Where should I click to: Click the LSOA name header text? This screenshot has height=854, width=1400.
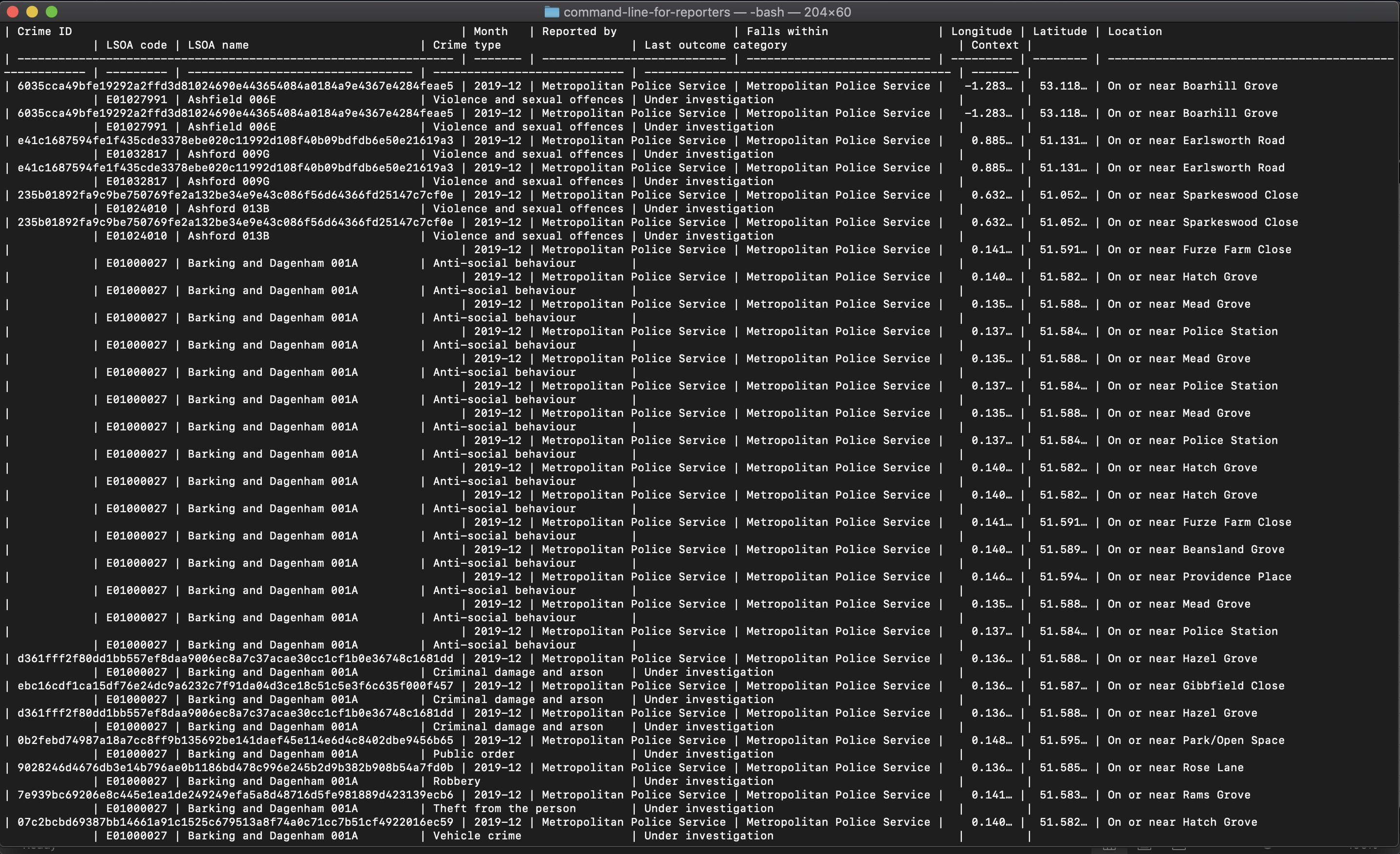[x=218, y=45]
